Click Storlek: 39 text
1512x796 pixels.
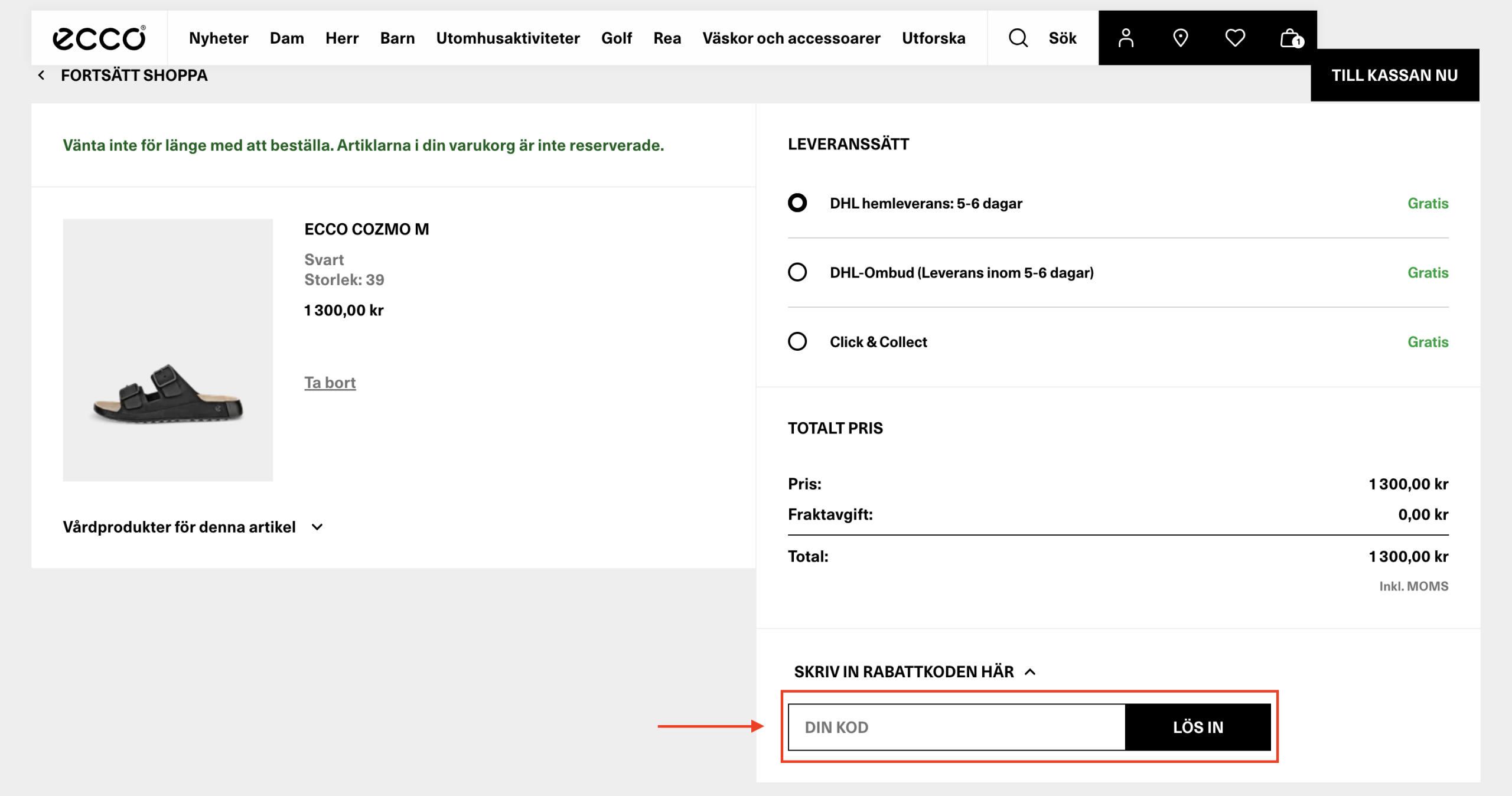click(344, 279)
